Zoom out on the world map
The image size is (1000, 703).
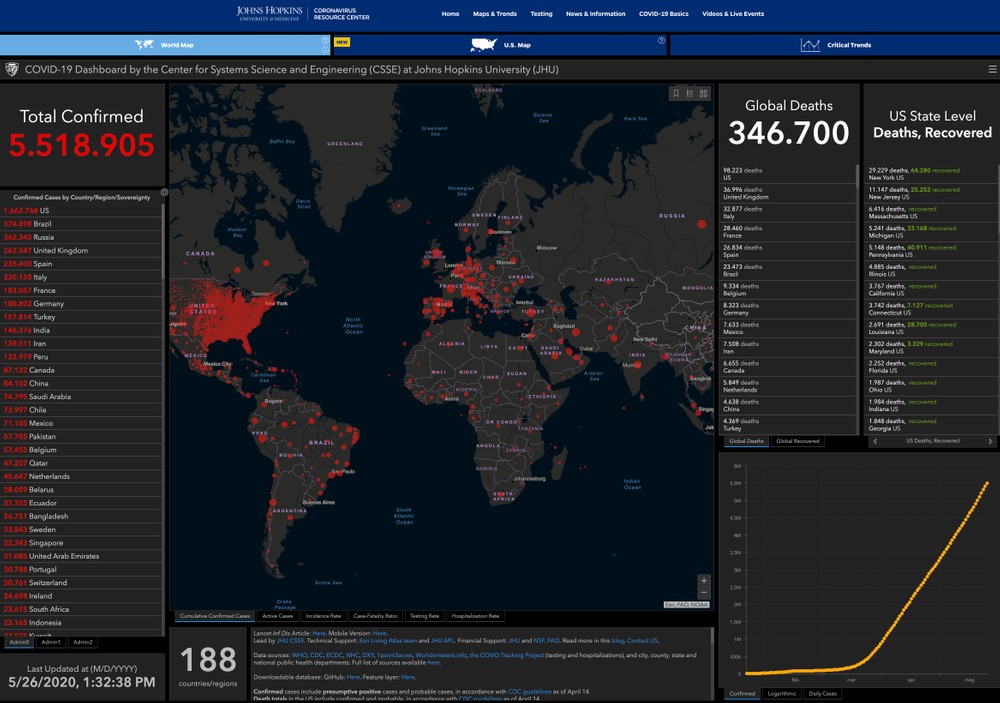pyautogui.click(x=703, y=593)
